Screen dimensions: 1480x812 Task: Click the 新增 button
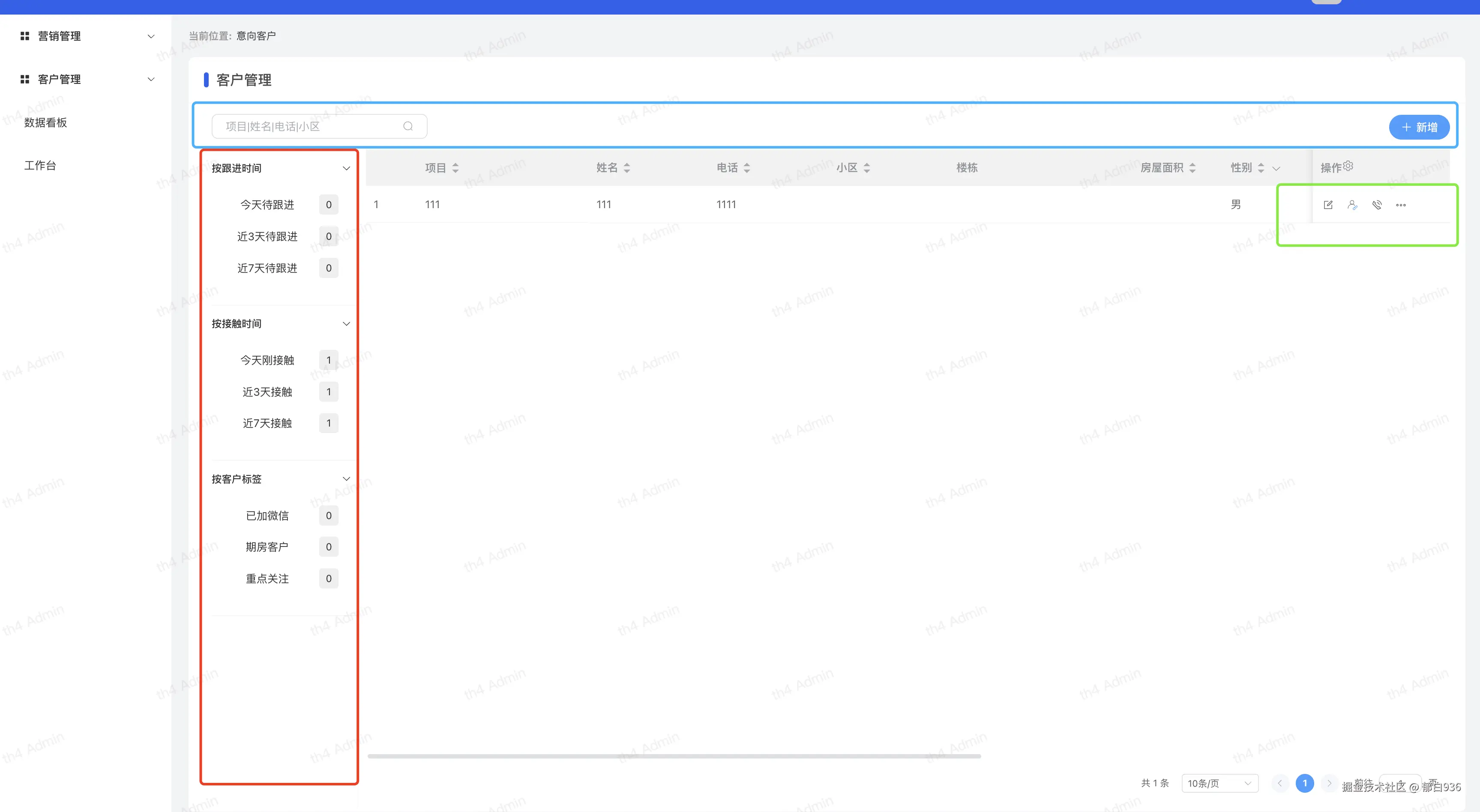1419,127
